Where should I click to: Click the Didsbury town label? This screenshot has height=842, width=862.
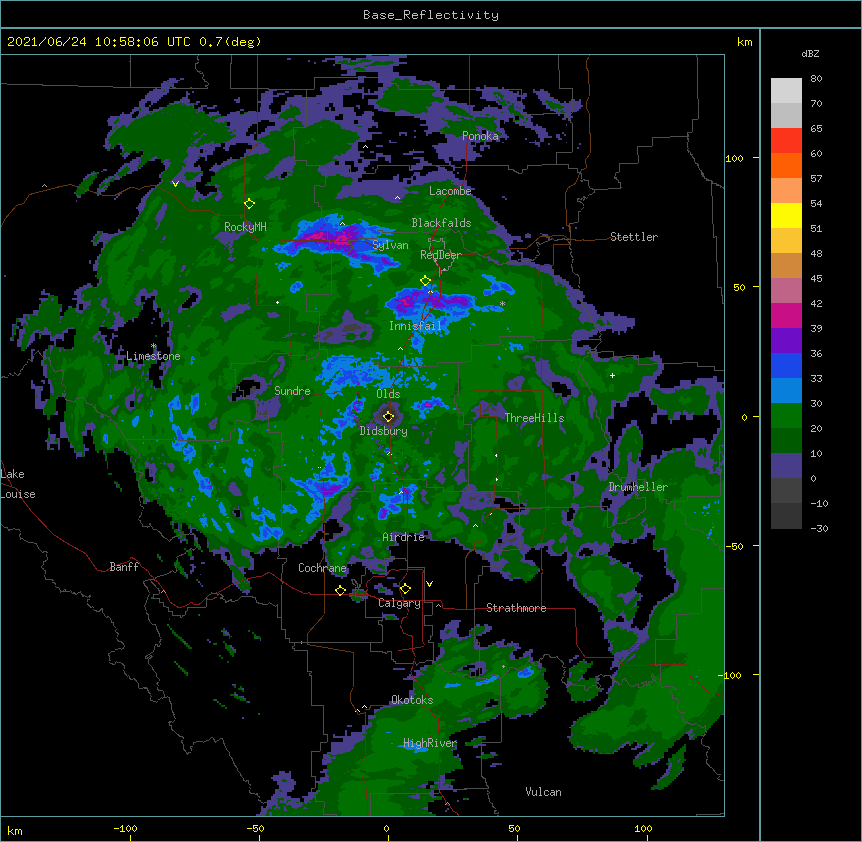(383, 431)
